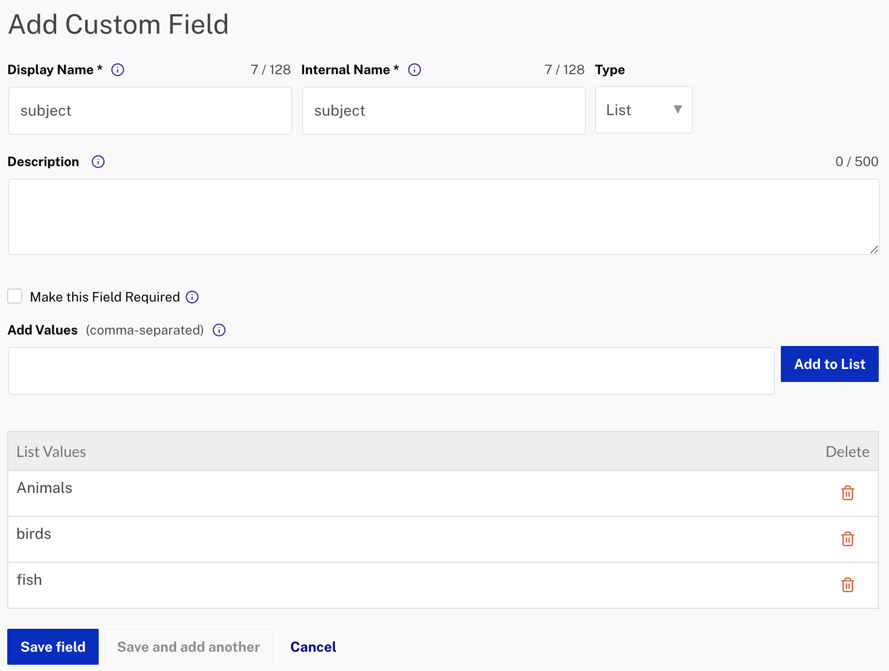Click the Add Values comma-separated input
This screenshot has width=889, height=671.
click(x=391, y=371)
